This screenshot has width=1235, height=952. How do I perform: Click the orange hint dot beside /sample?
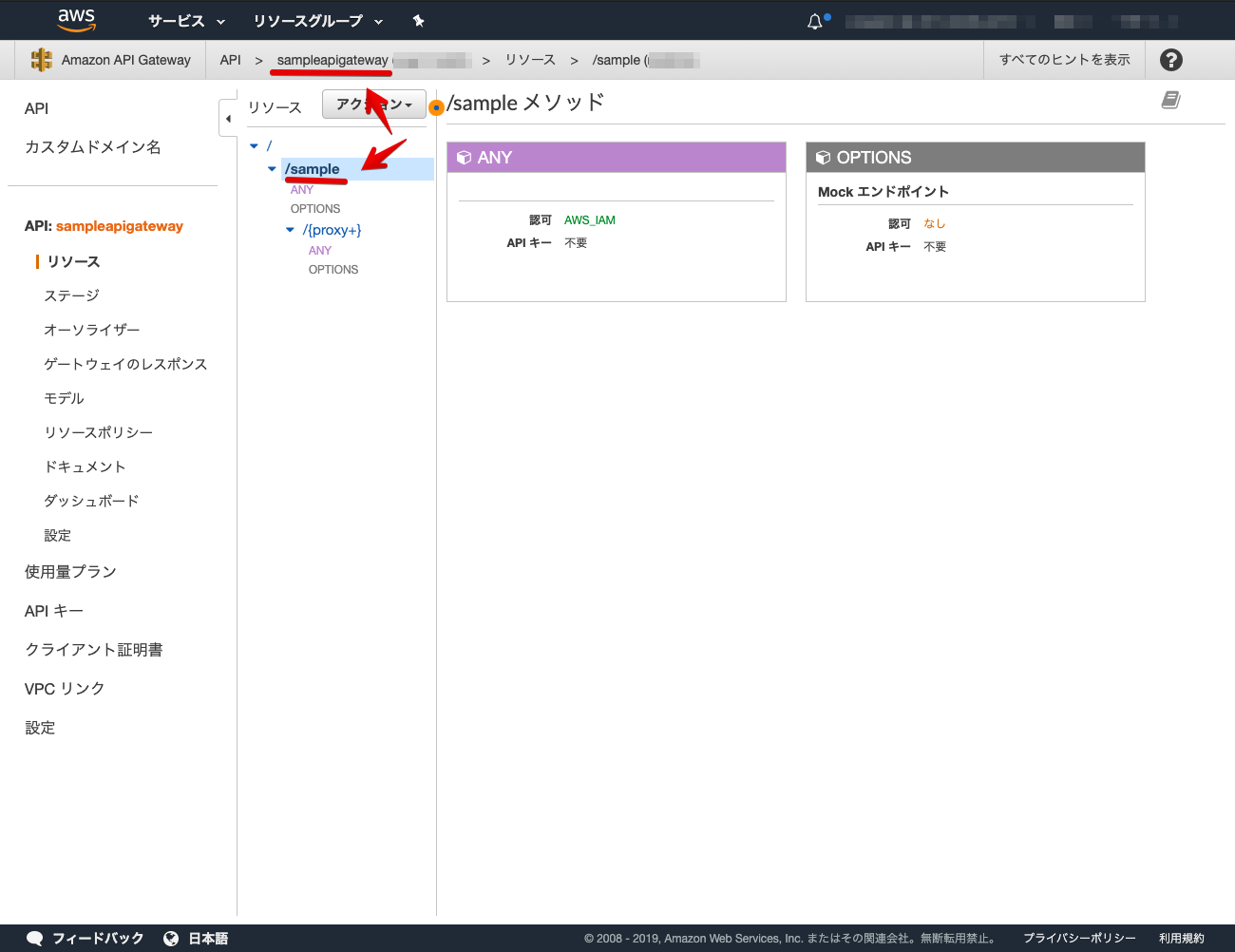point(437,107)
